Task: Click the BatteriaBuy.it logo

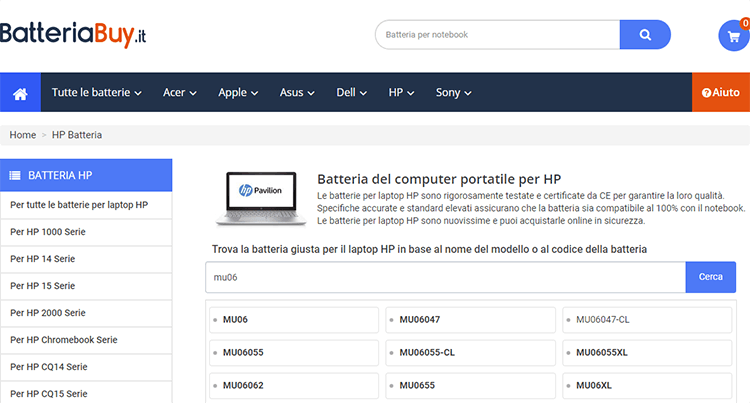Action: (x=75, y=35)
